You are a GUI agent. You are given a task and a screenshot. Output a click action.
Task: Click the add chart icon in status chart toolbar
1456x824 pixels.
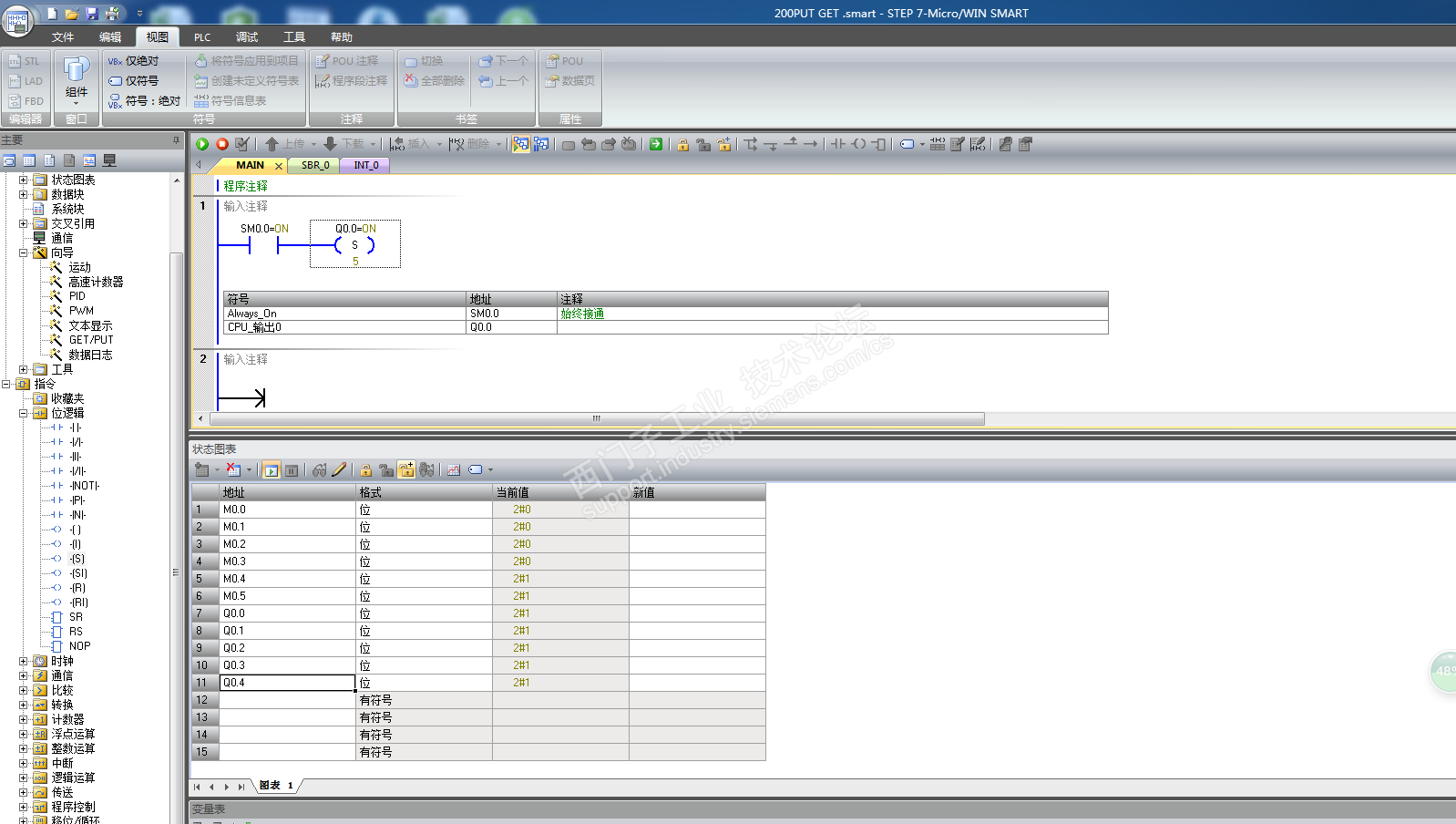[x=202, y=470]
